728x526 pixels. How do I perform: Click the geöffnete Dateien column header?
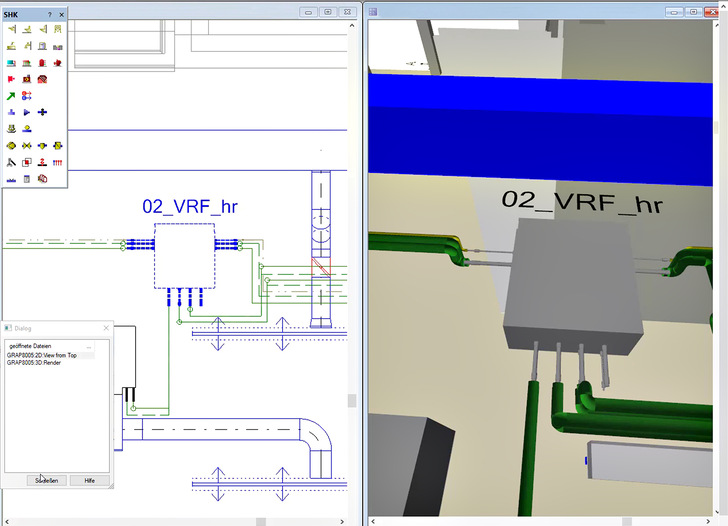tap(28, 346)
